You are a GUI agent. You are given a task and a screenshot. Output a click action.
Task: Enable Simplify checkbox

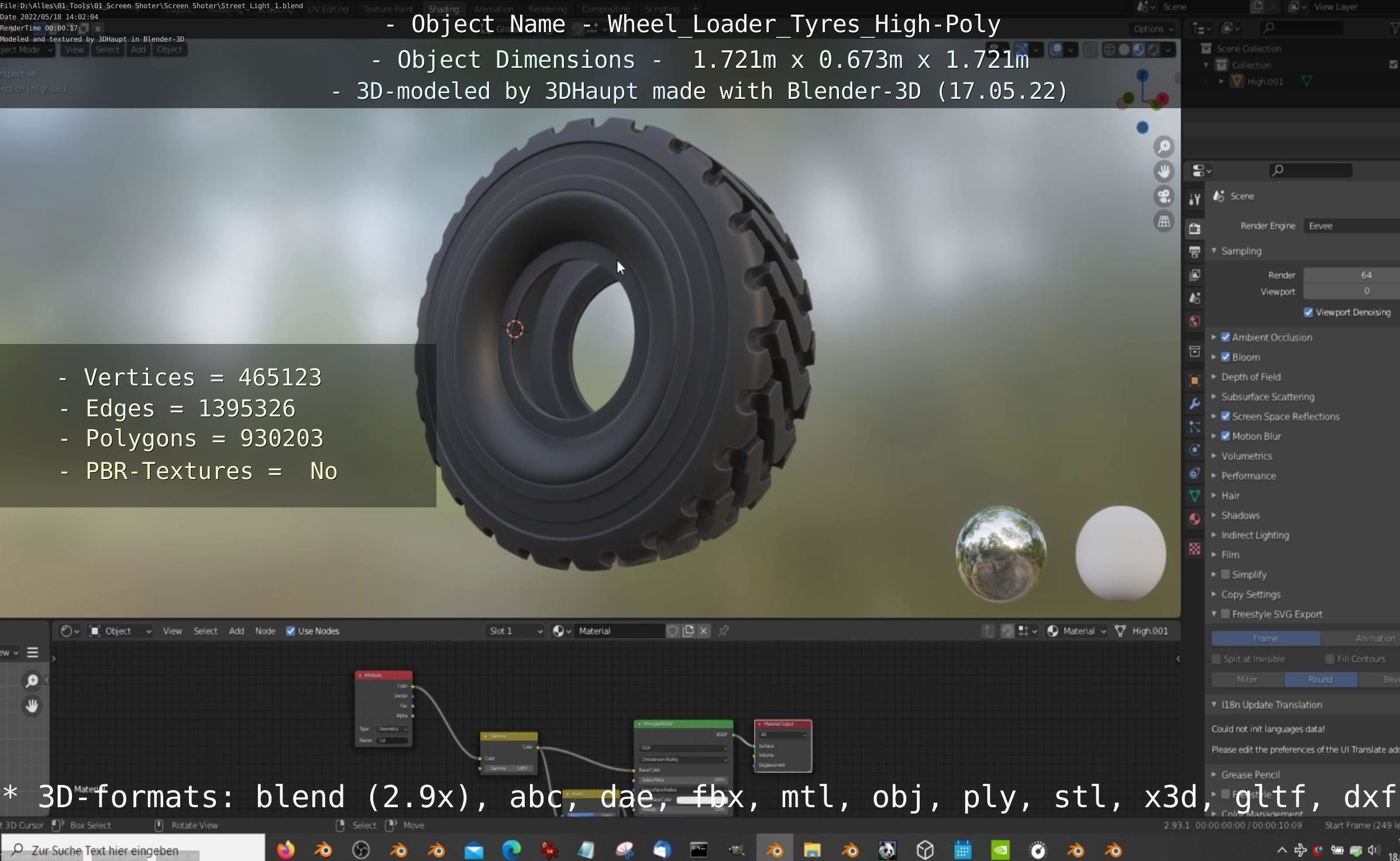coord(1226,574)
